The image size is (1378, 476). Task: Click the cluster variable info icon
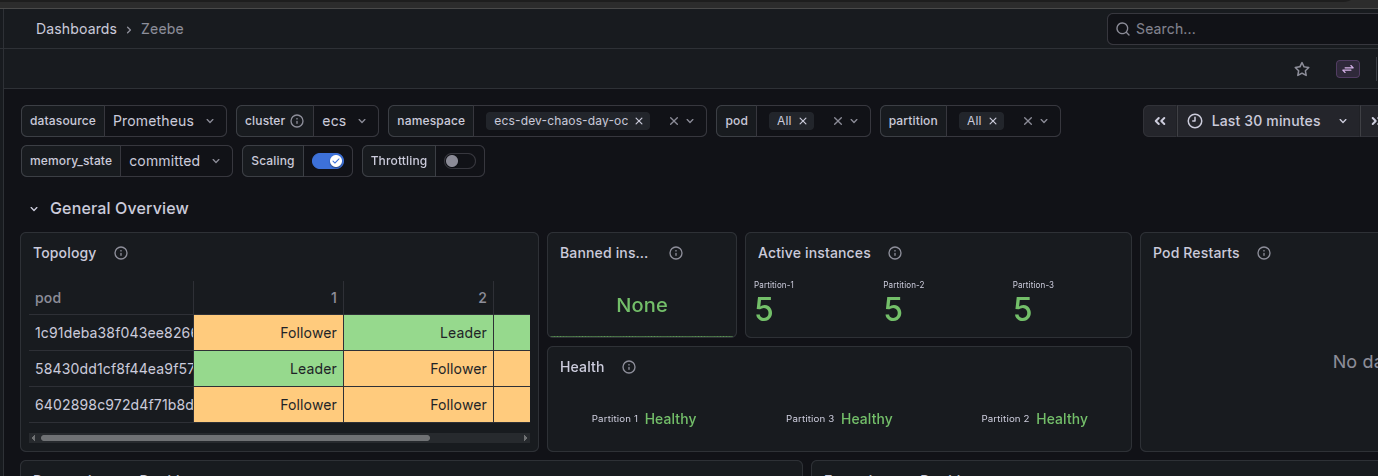[x=297, y=121]
